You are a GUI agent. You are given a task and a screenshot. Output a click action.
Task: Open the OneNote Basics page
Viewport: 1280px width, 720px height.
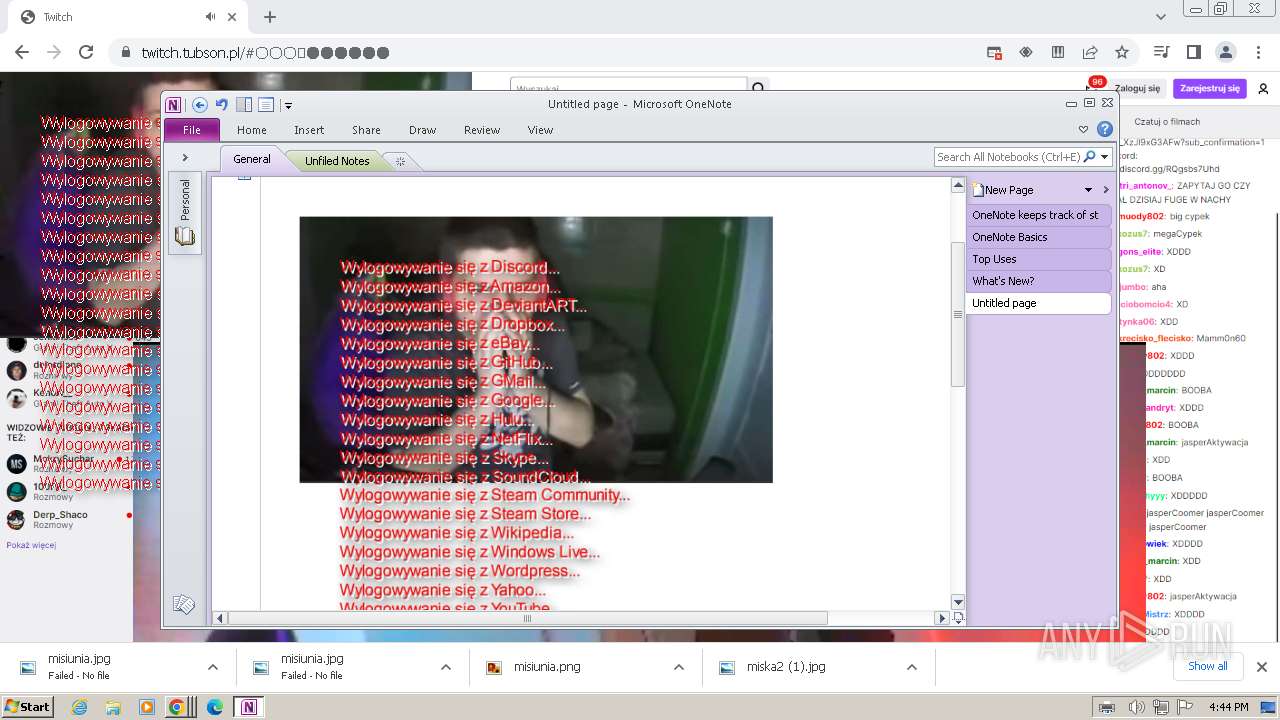point(1039,237)
